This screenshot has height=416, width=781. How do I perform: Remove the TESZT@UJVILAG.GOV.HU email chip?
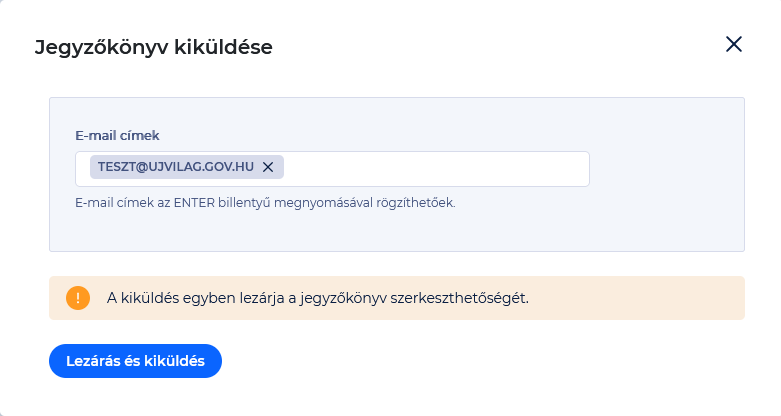pos(268,167)
